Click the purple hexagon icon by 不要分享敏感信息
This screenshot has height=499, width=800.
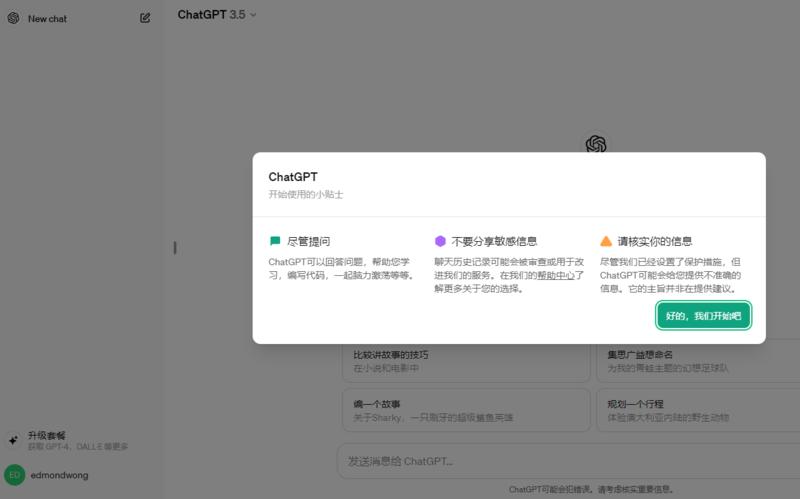pyautogui.click(x=440, y=241)
